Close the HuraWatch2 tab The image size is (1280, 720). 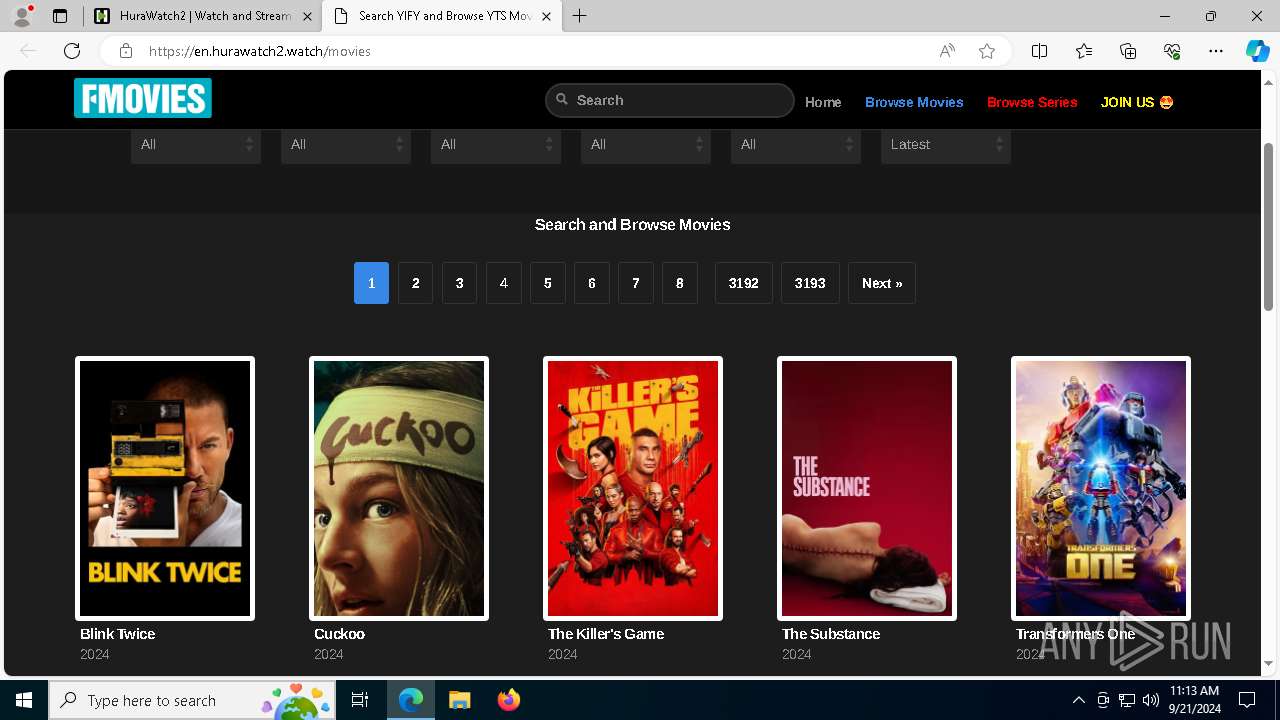coord(307,16)
